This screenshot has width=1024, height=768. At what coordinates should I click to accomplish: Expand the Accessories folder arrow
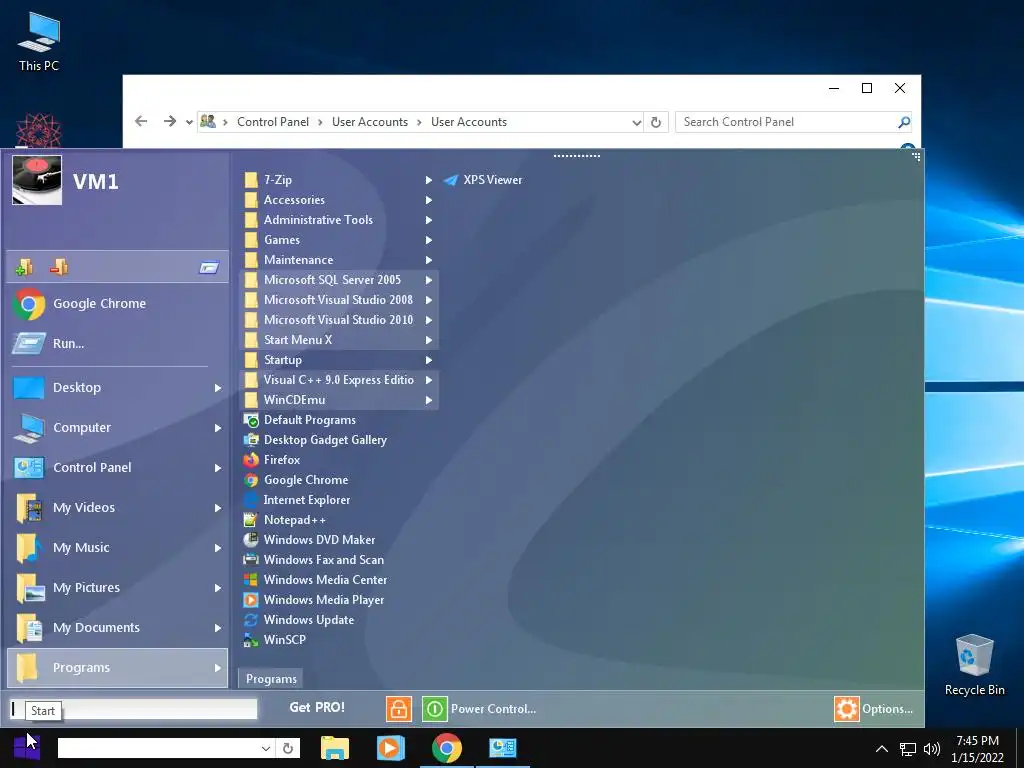point(429,200)
